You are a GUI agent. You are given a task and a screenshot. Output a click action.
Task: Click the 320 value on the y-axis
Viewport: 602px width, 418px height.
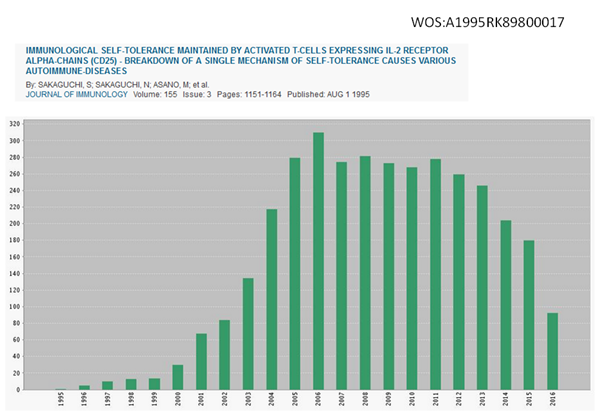[14, 124]
